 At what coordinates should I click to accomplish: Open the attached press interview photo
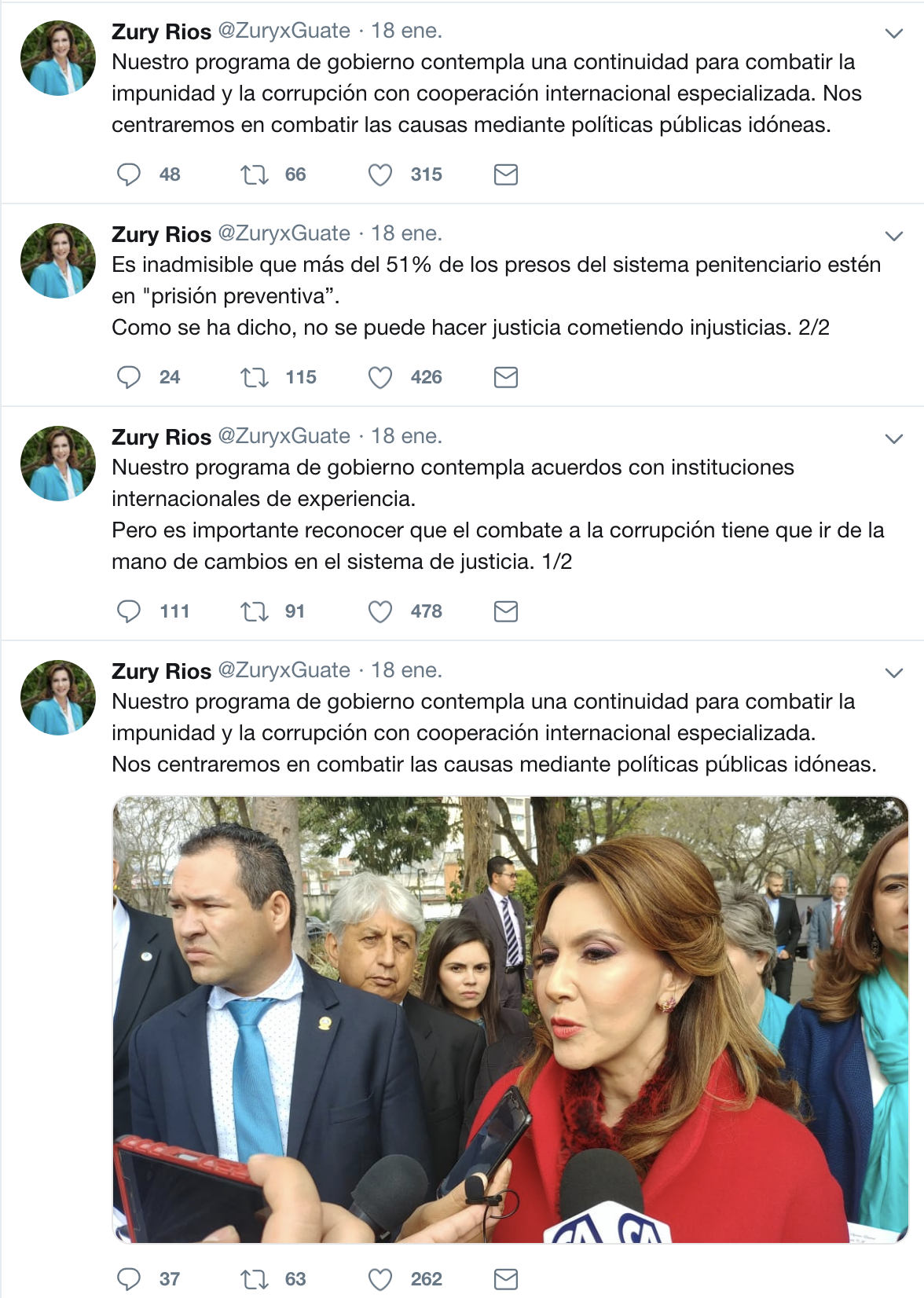[511, 1020]
